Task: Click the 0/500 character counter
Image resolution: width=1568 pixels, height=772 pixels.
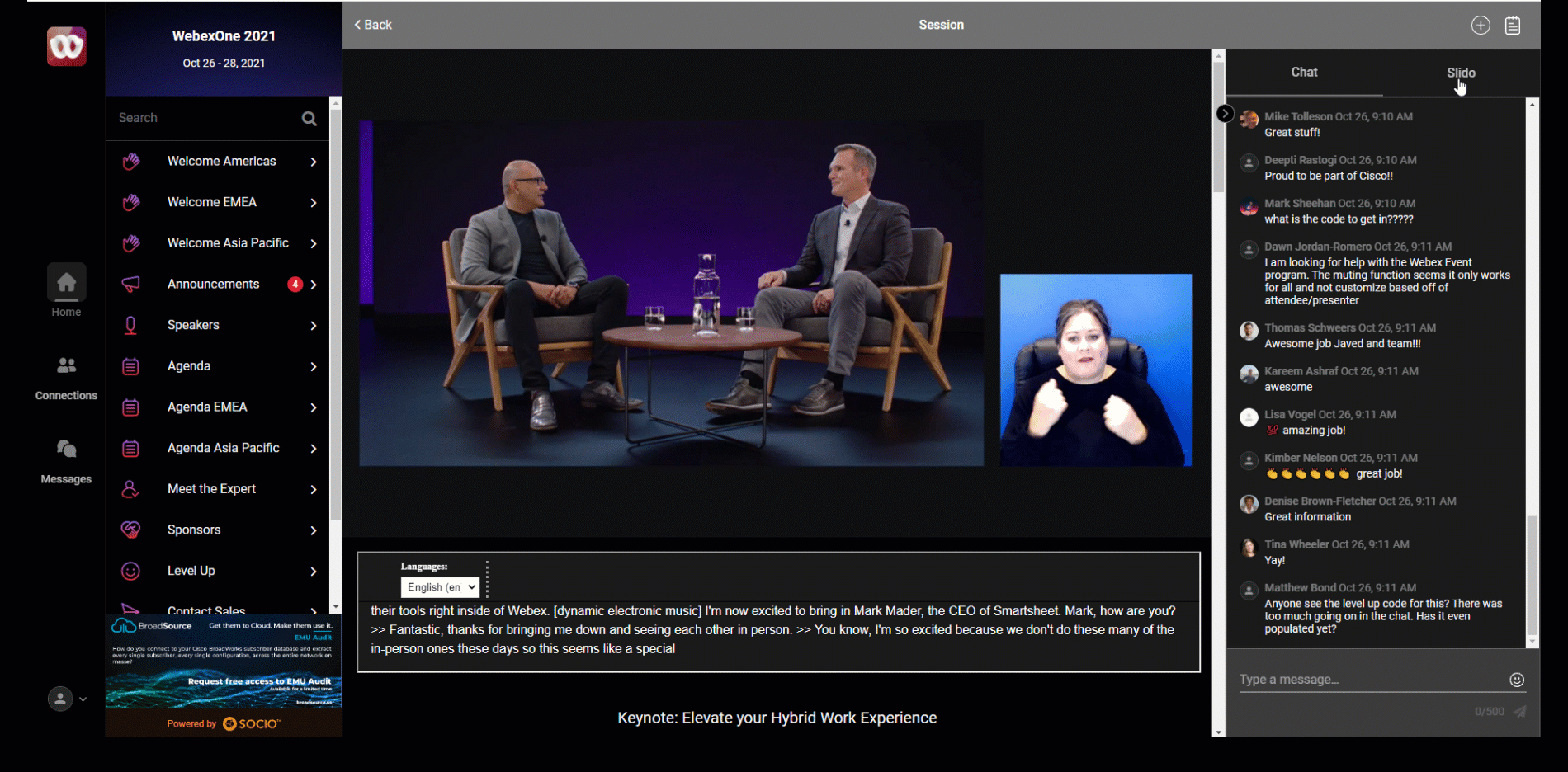Action: click(1489, 712)
